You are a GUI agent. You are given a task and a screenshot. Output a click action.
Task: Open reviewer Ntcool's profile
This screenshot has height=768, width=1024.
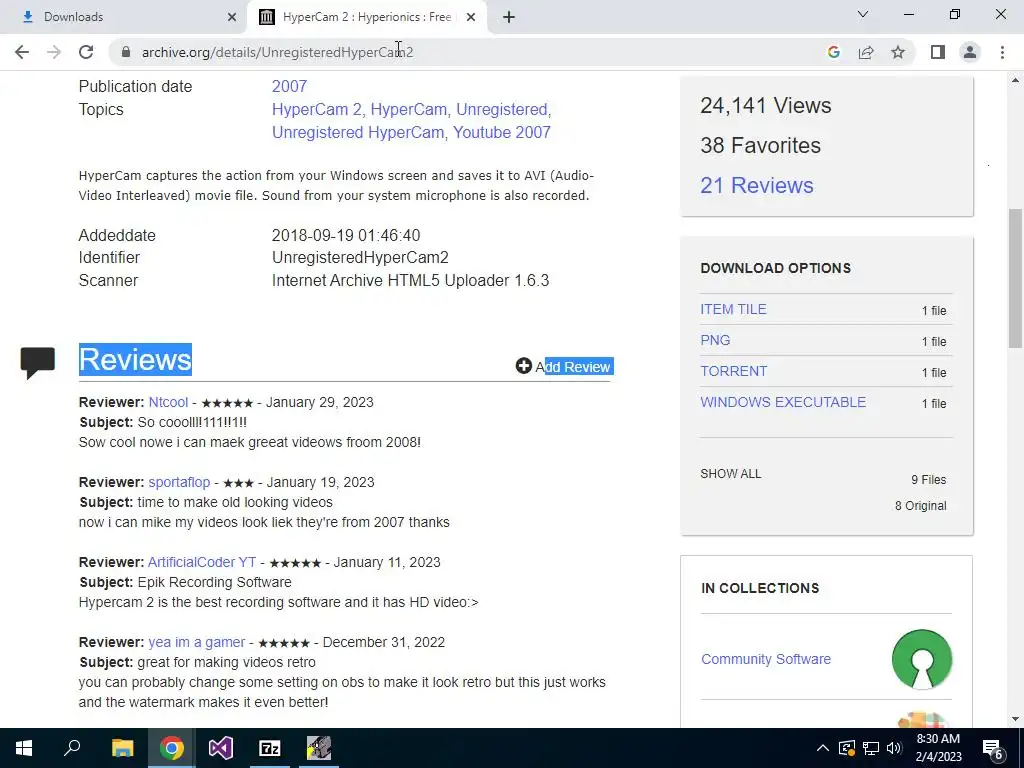click(168, 402)
